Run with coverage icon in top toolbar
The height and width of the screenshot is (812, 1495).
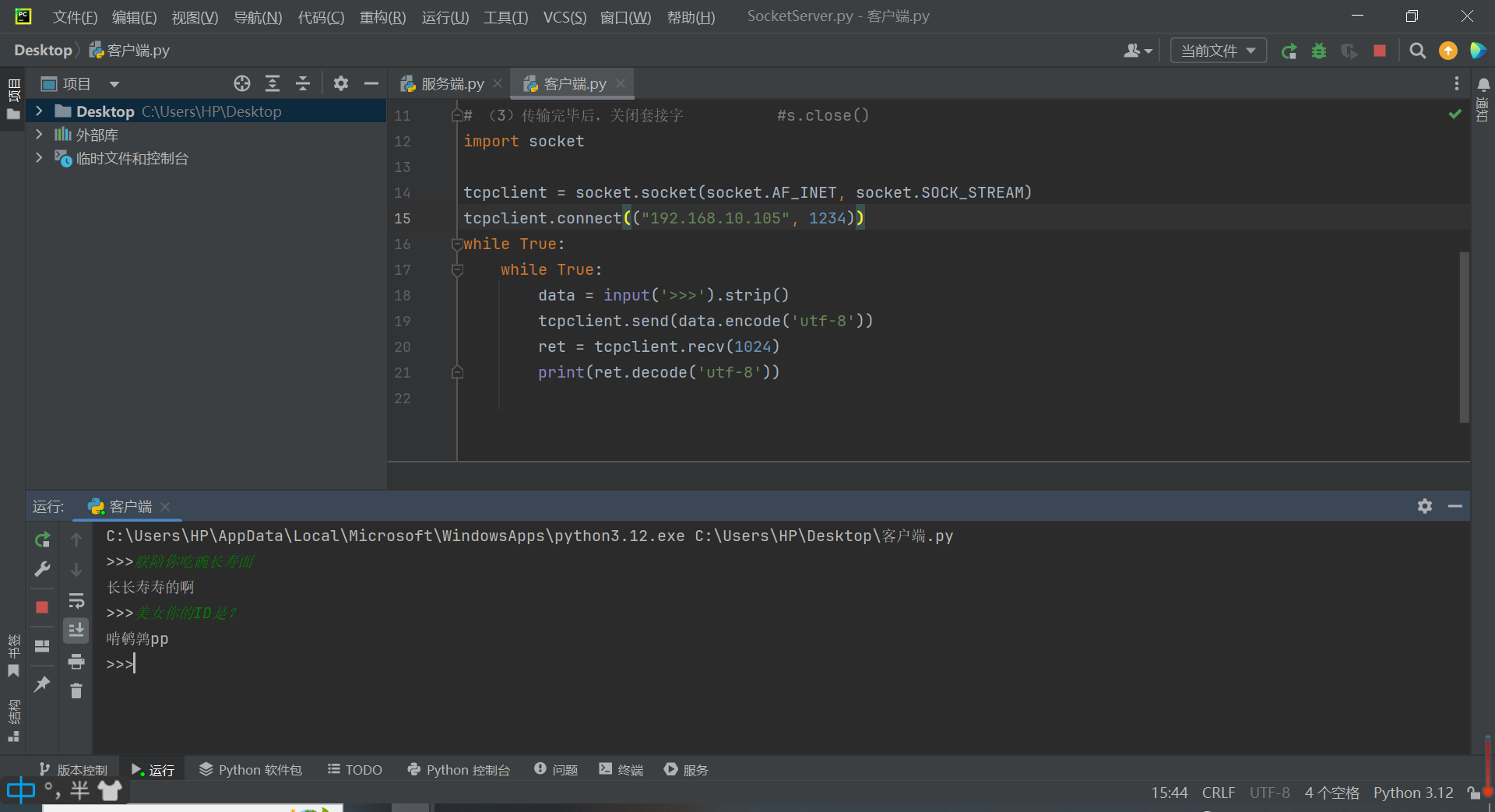1349,51
